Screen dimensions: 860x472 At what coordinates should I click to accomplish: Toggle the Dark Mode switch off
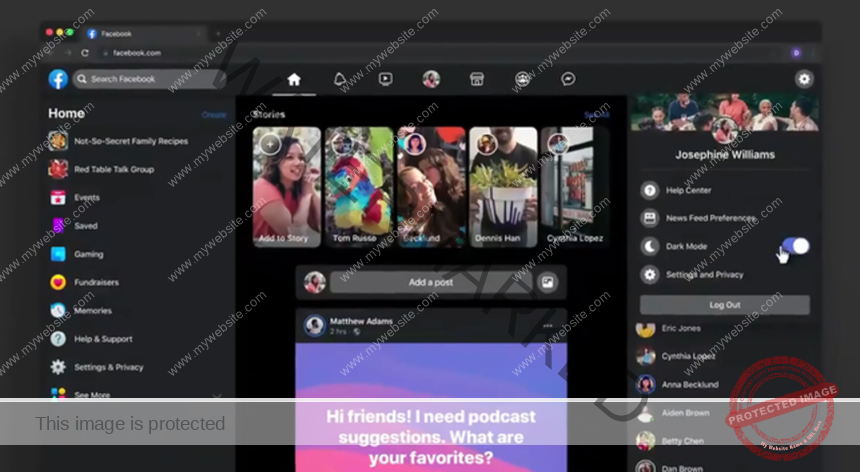[x=796, y=246]
